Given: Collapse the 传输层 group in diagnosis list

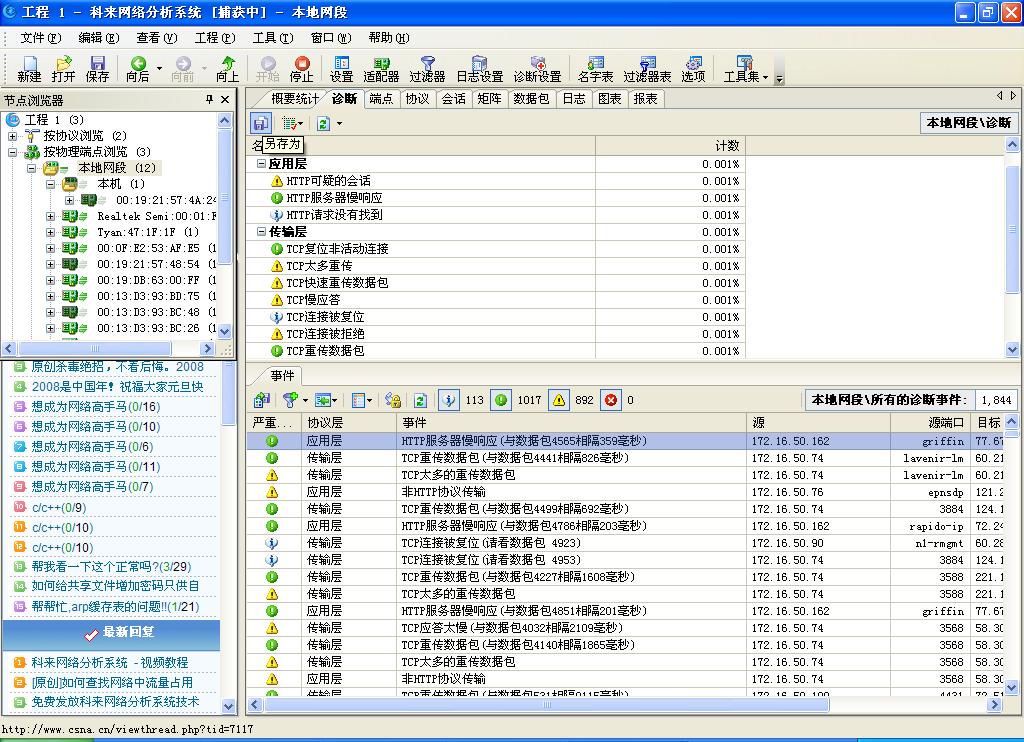Looking at the screenshot, I should (x=261, y=231).
